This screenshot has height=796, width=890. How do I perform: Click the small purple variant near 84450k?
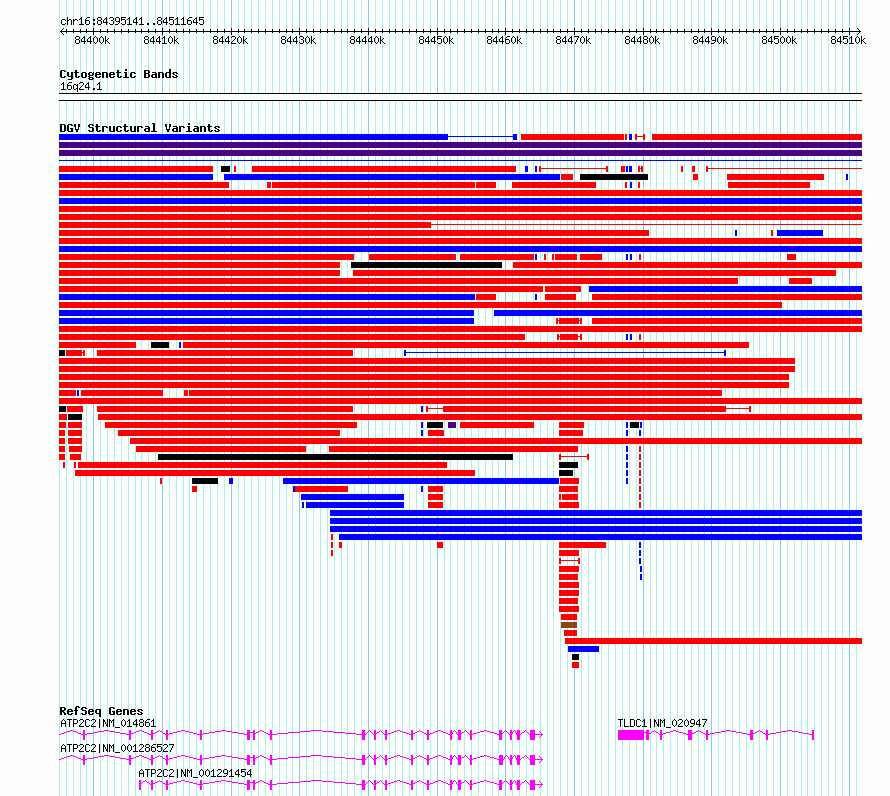(452, 425)
